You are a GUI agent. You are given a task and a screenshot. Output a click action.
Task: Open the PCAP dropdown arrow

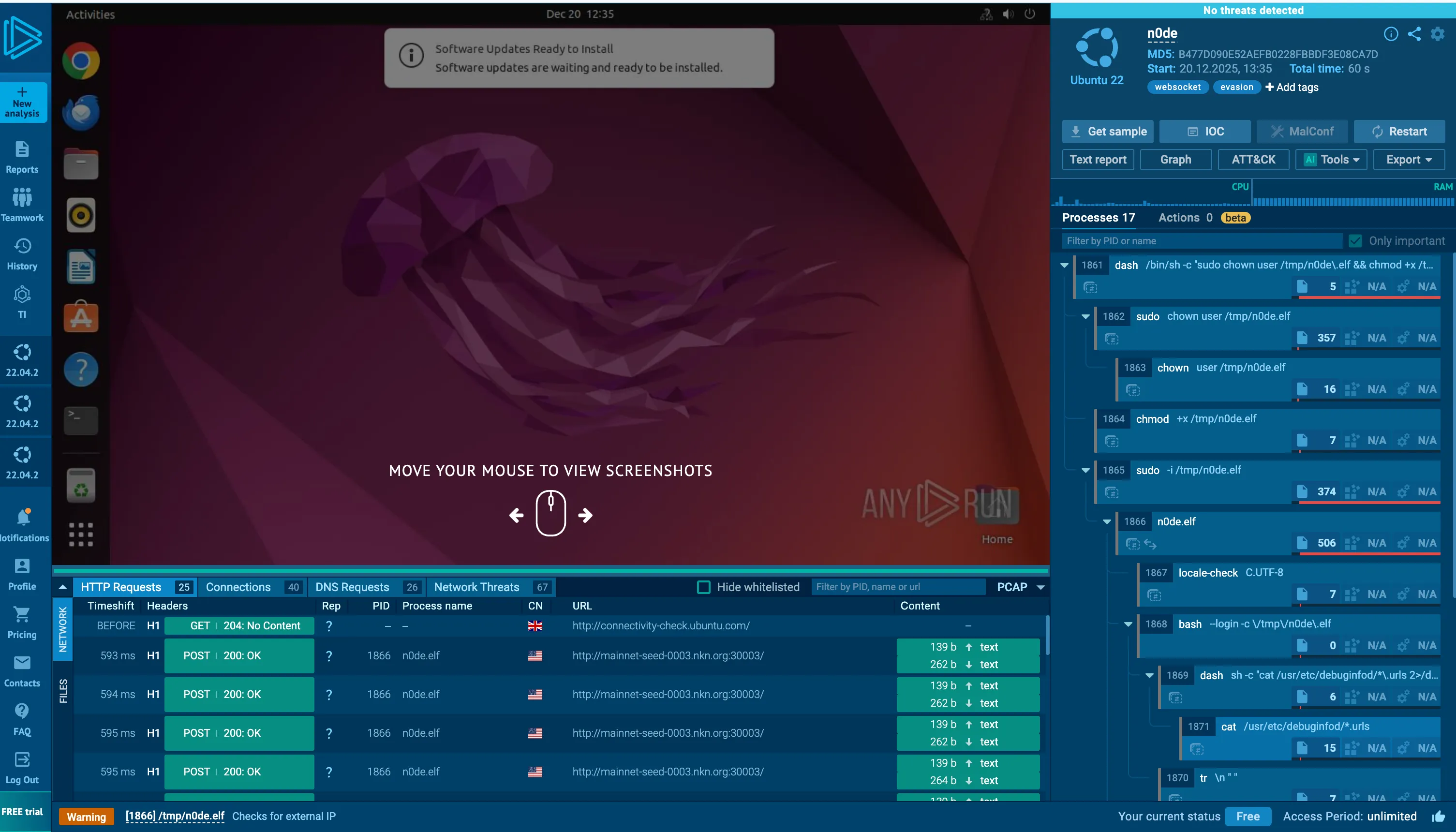tap(1040, 587)
